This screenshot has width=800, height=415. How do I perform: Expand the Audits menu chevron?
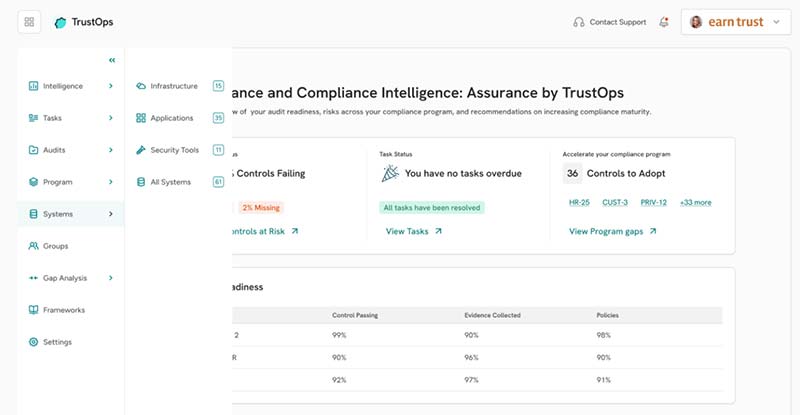(111, 150)
